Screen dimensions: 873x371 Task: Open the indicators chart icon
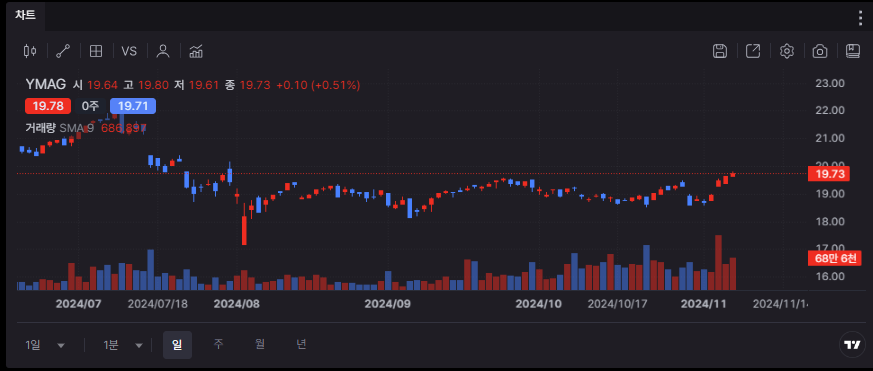pyautogui.click(x=196, y=51)
